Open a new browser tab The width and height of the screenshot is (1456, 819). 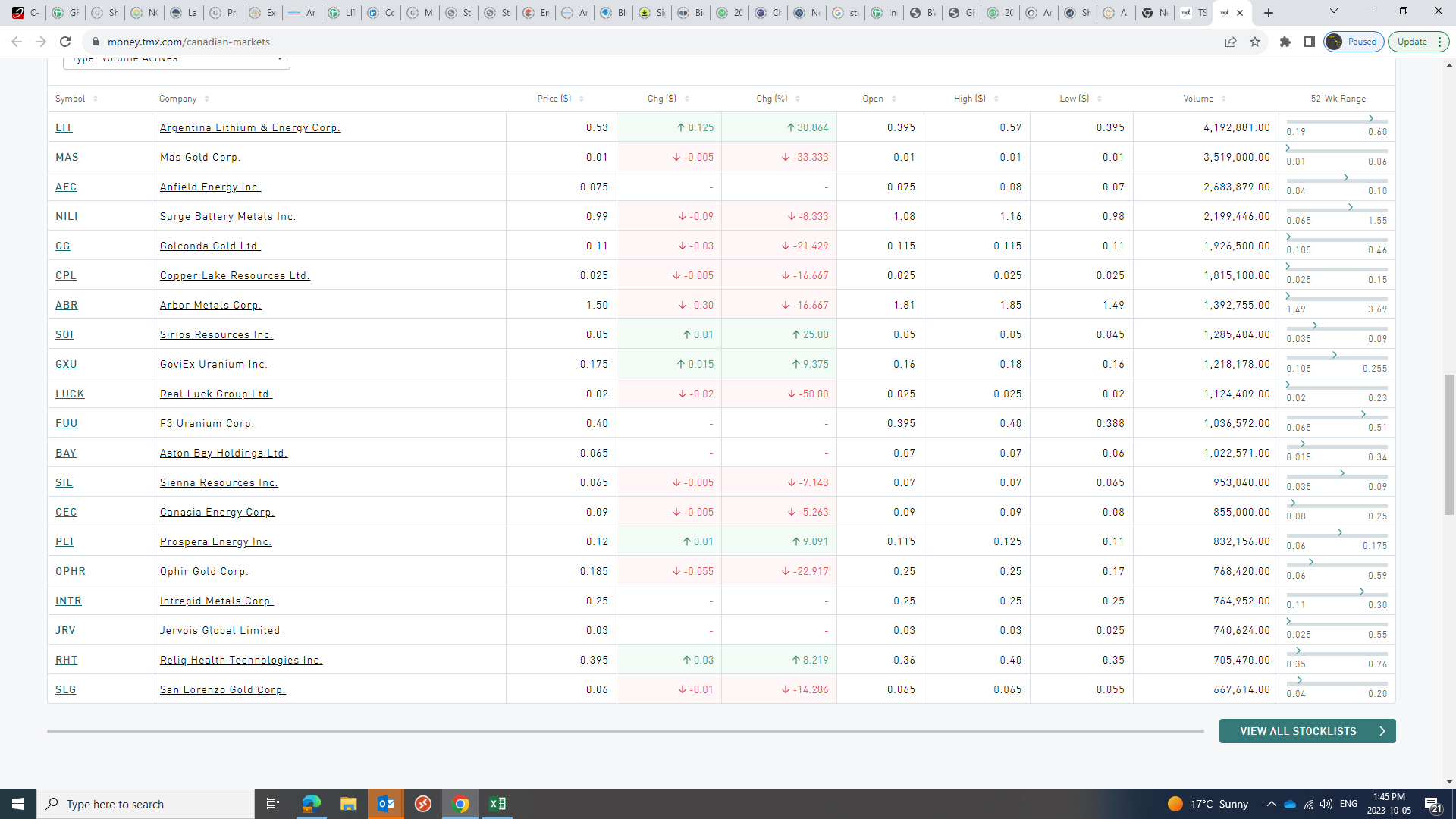[x=1269, y=13]
